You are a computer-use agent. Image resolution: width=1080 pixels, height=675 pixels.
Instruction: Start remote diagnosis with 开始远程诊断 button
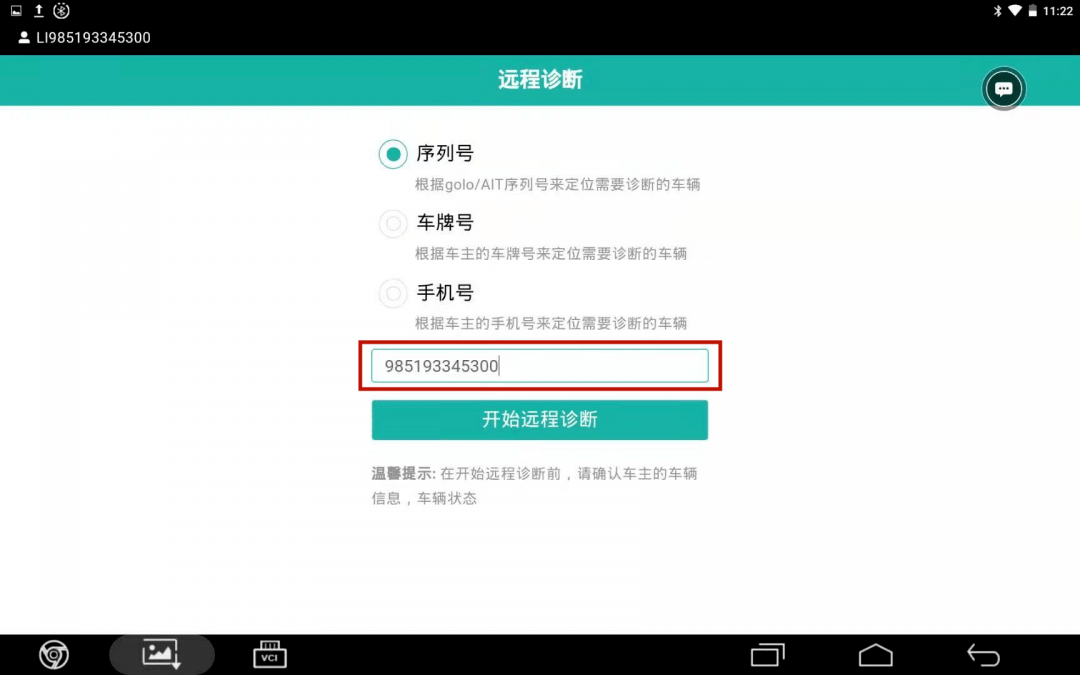(539, 420)
